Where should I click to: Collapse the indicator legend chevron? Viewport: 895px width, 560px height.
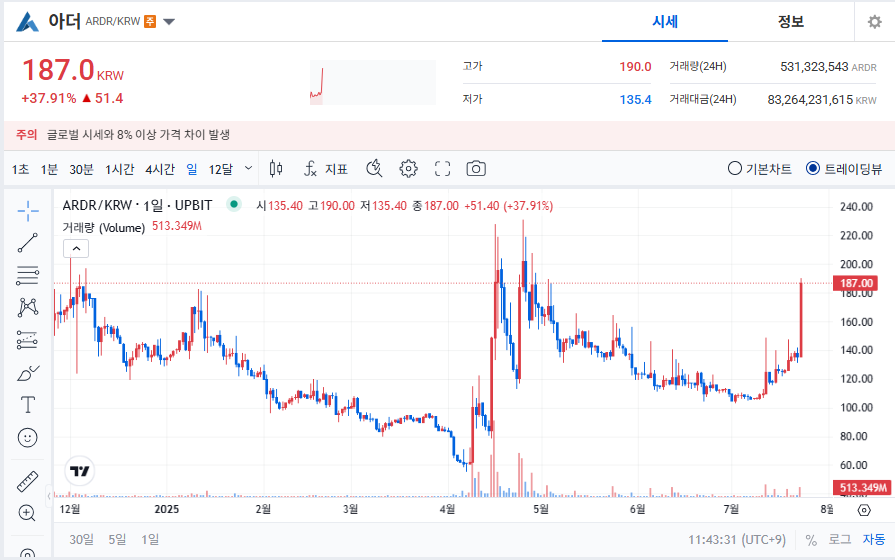point(76,248)
